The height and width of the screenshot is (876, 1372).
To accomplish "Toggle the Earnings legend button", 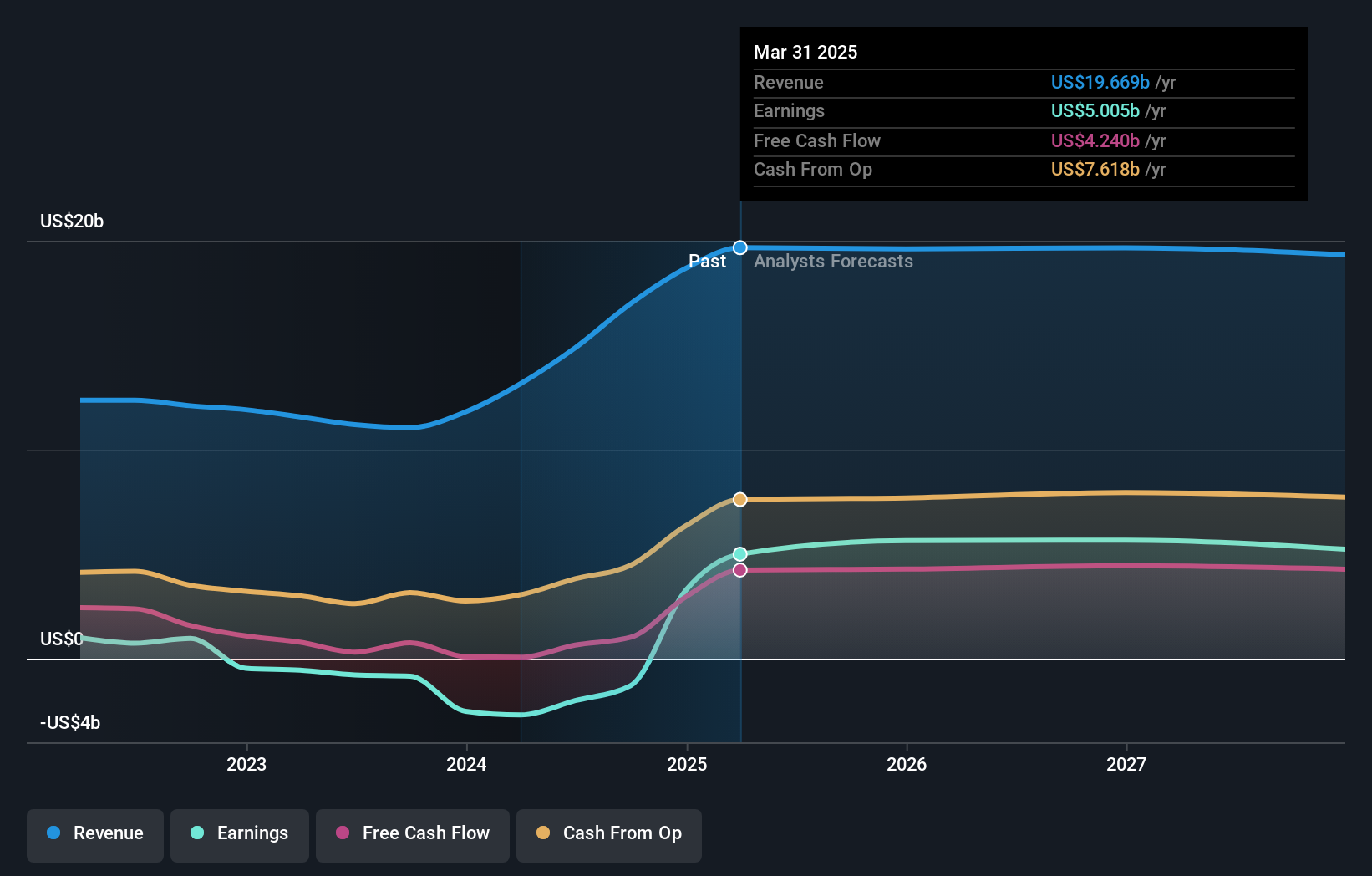I will pyautogui.click(x=240, y=835).
